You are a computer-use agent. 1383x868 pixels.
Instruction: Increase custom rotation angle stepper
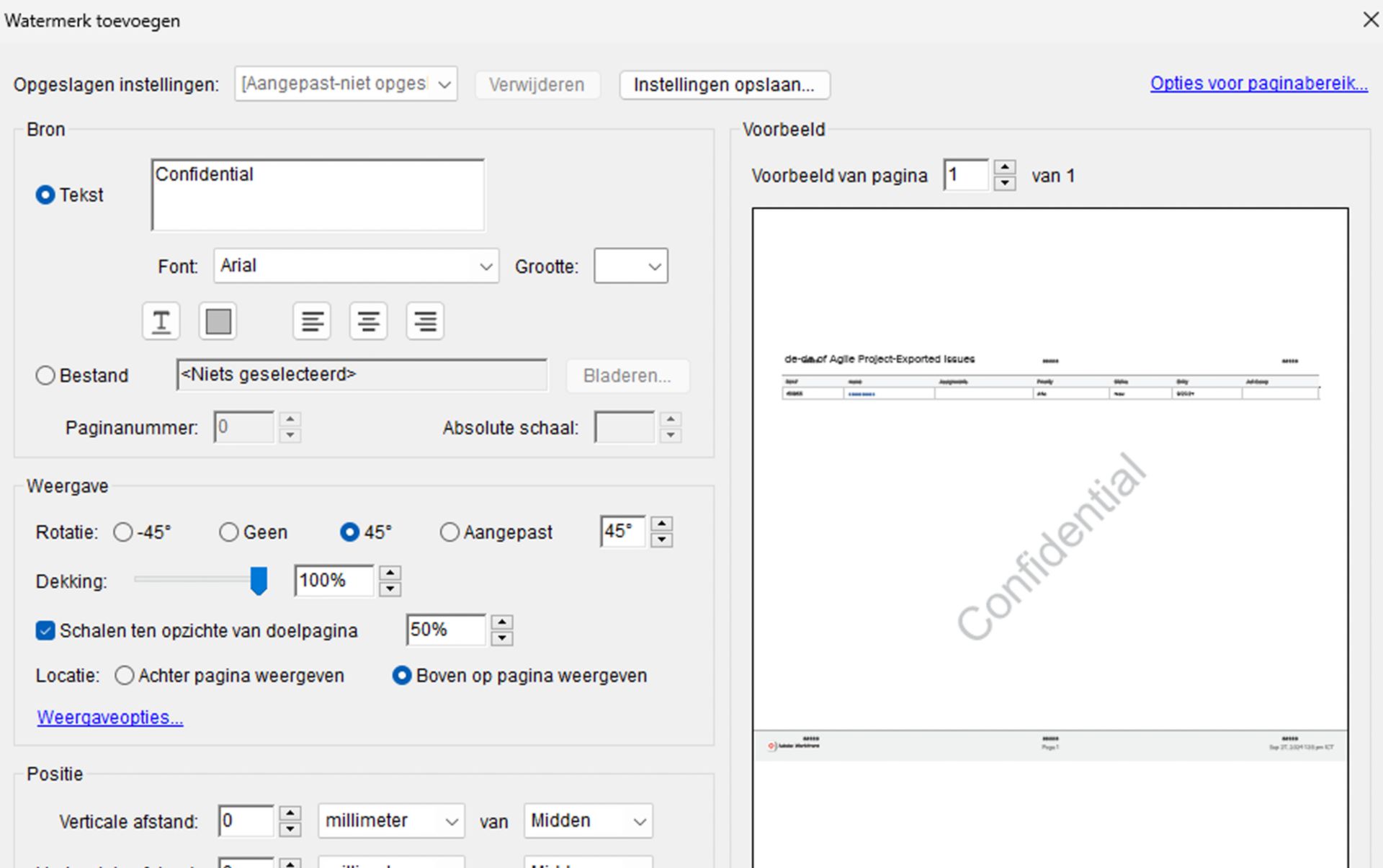(x=661, y=524)
